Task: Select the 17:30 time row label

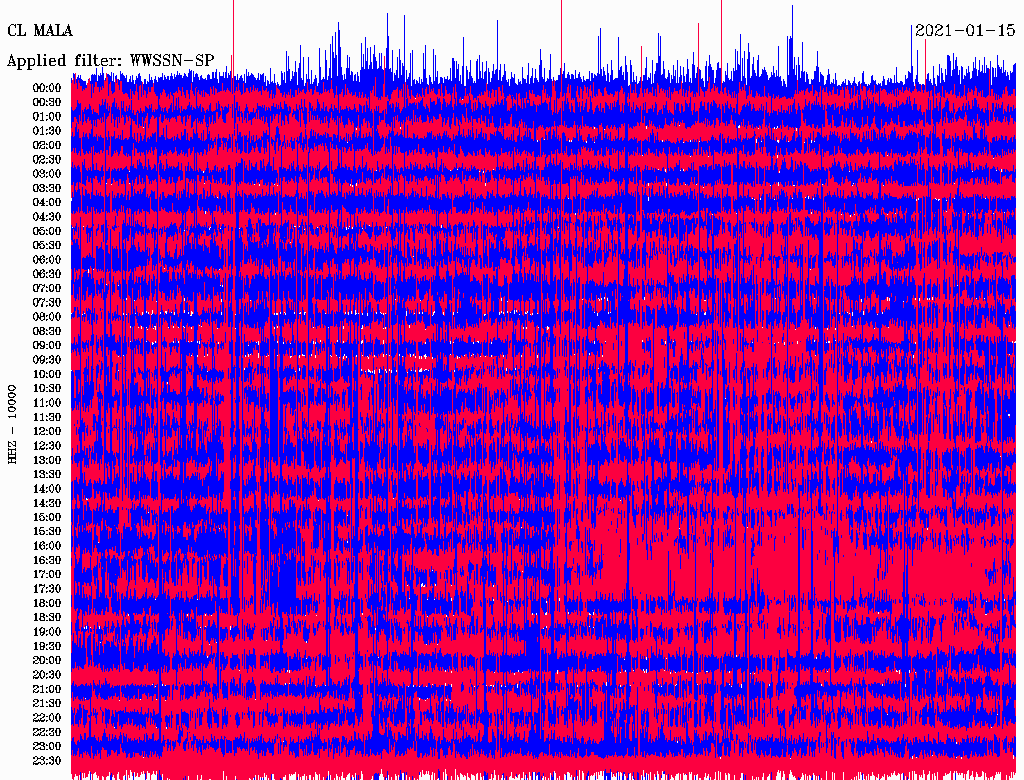Action: coord(47,589)
